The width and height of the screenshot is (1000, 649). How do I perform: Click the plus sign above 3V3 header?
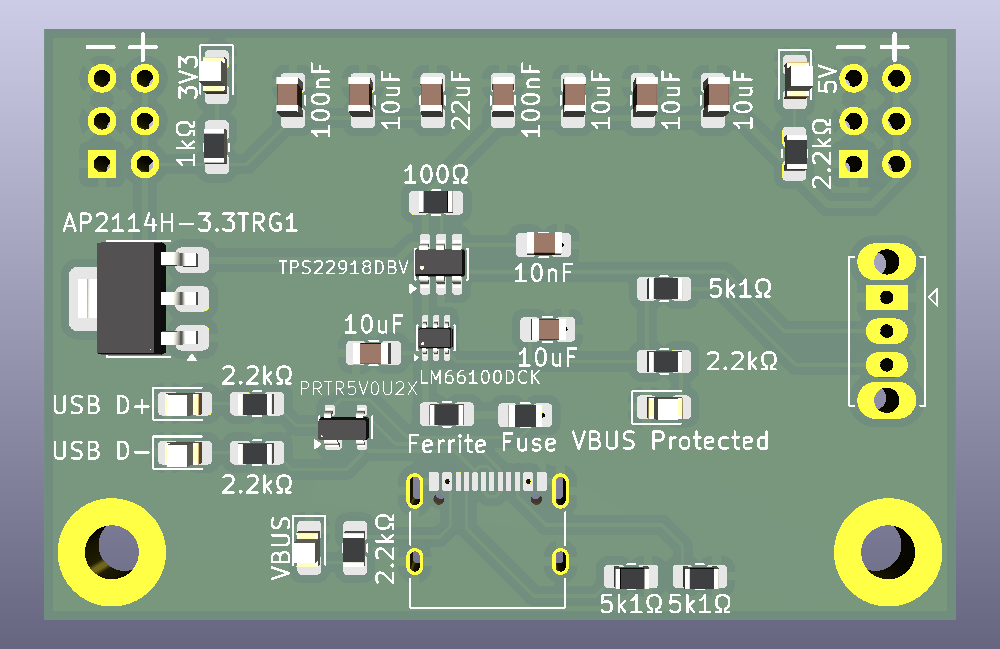point(143,47)
